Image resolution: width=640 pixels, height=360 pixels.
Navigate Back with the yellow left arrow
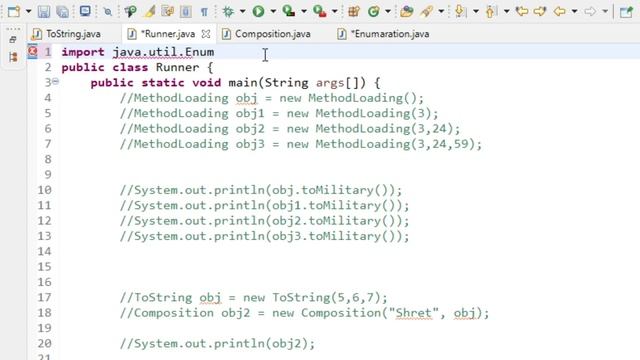point(559,11)
